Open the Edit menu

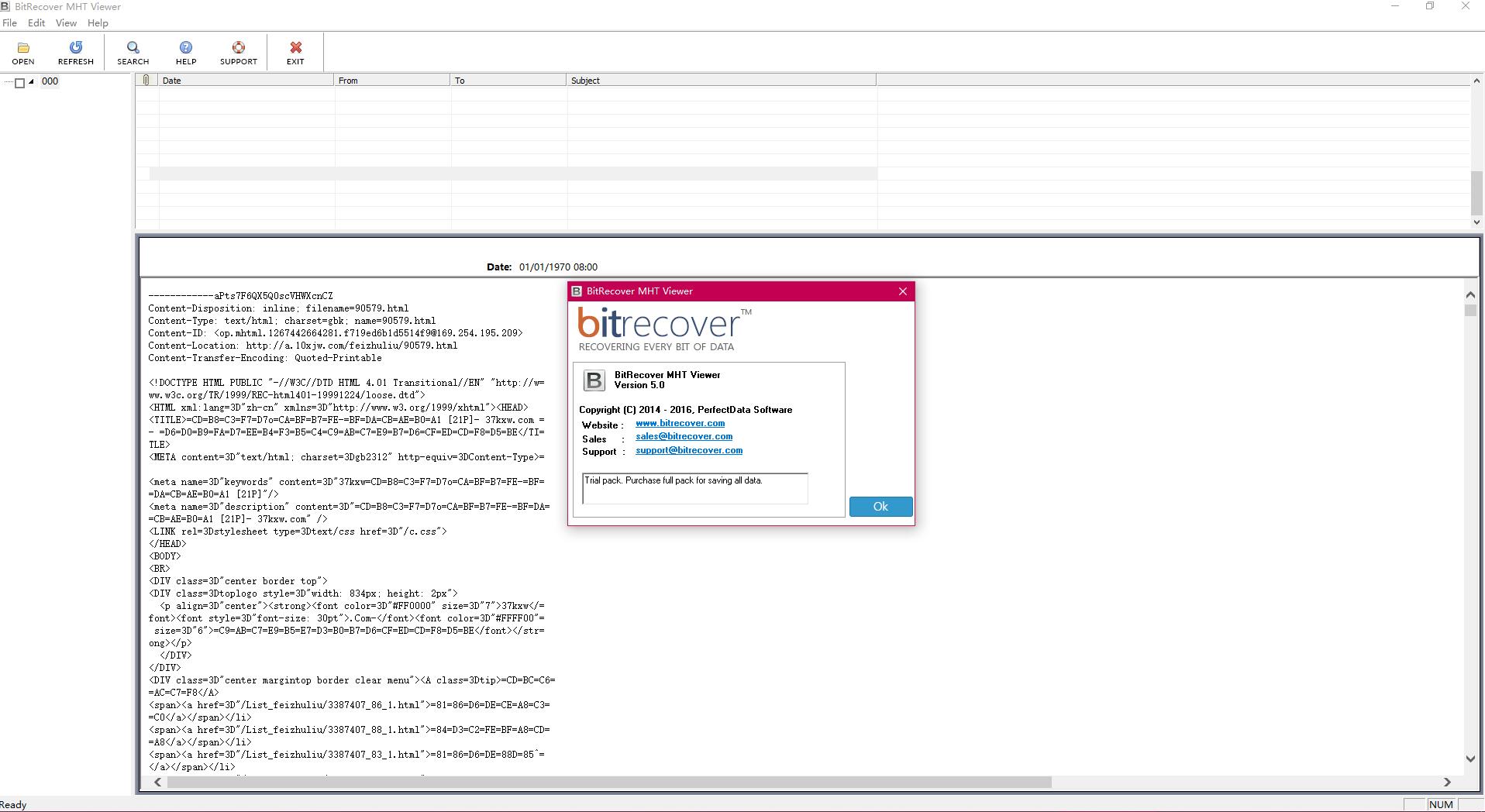click(x=36, y=23)
